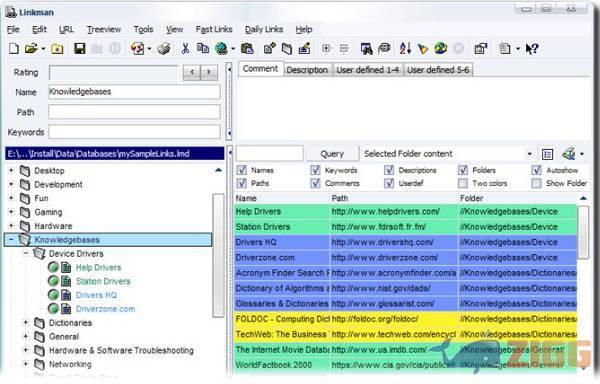Click the printer icon in query bar
The height and width of the screenshot is (384, 600).
pyautogui.click(x=569, y=154)
